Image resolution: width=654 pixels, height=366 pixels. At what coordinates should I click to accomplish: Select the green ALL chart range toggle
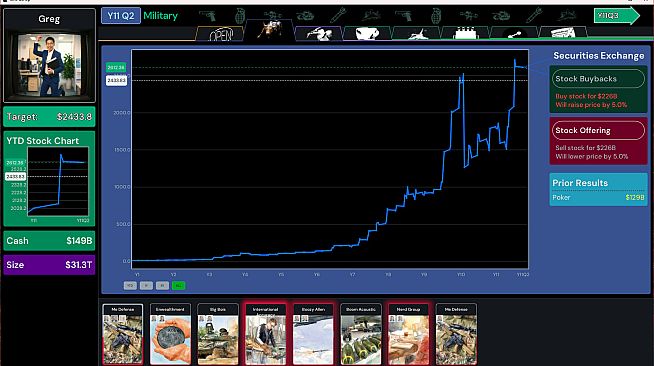click(179, 286)
